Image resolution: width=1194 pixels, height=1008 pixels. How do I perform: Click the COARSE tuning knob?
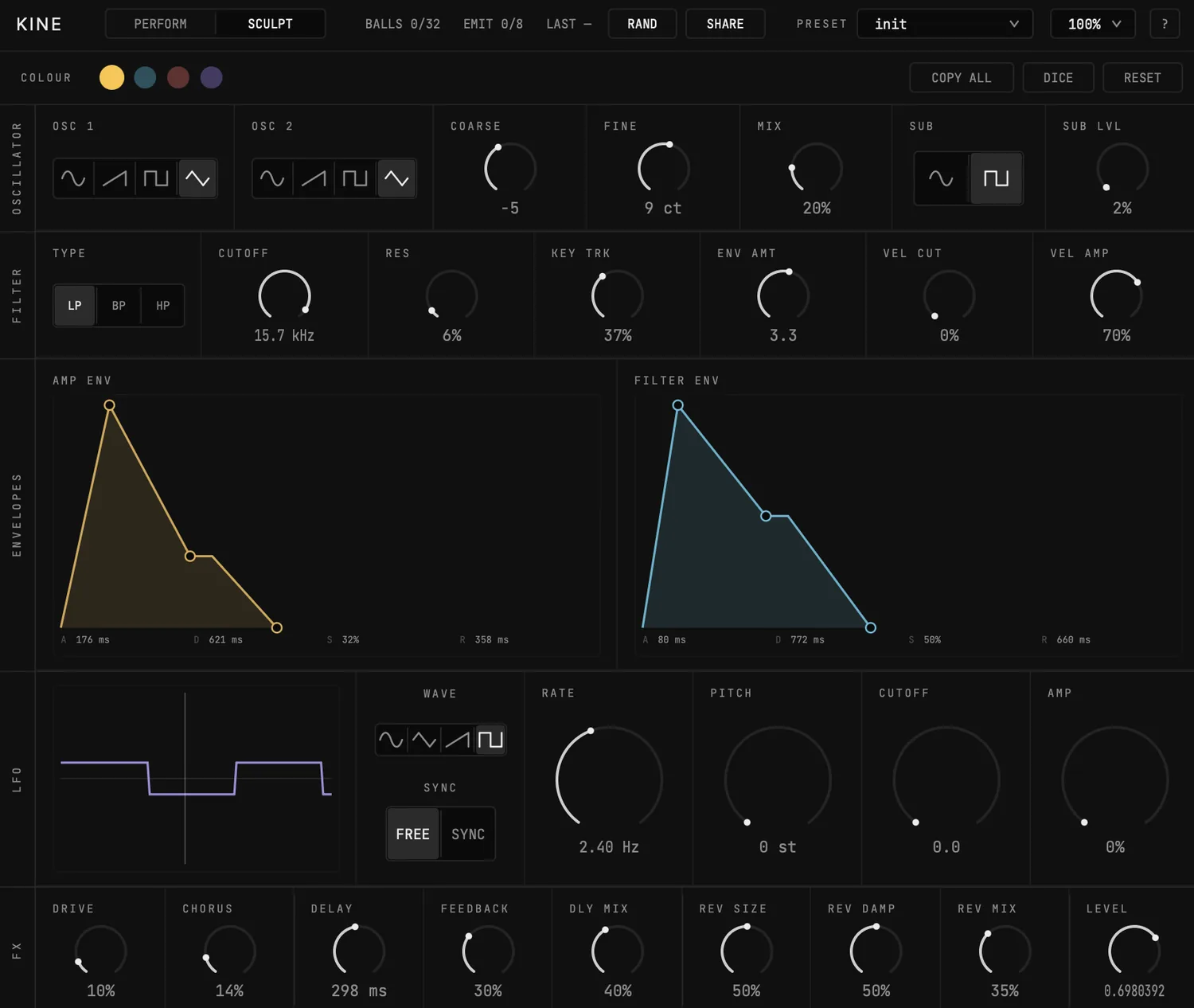coord(510,169)
